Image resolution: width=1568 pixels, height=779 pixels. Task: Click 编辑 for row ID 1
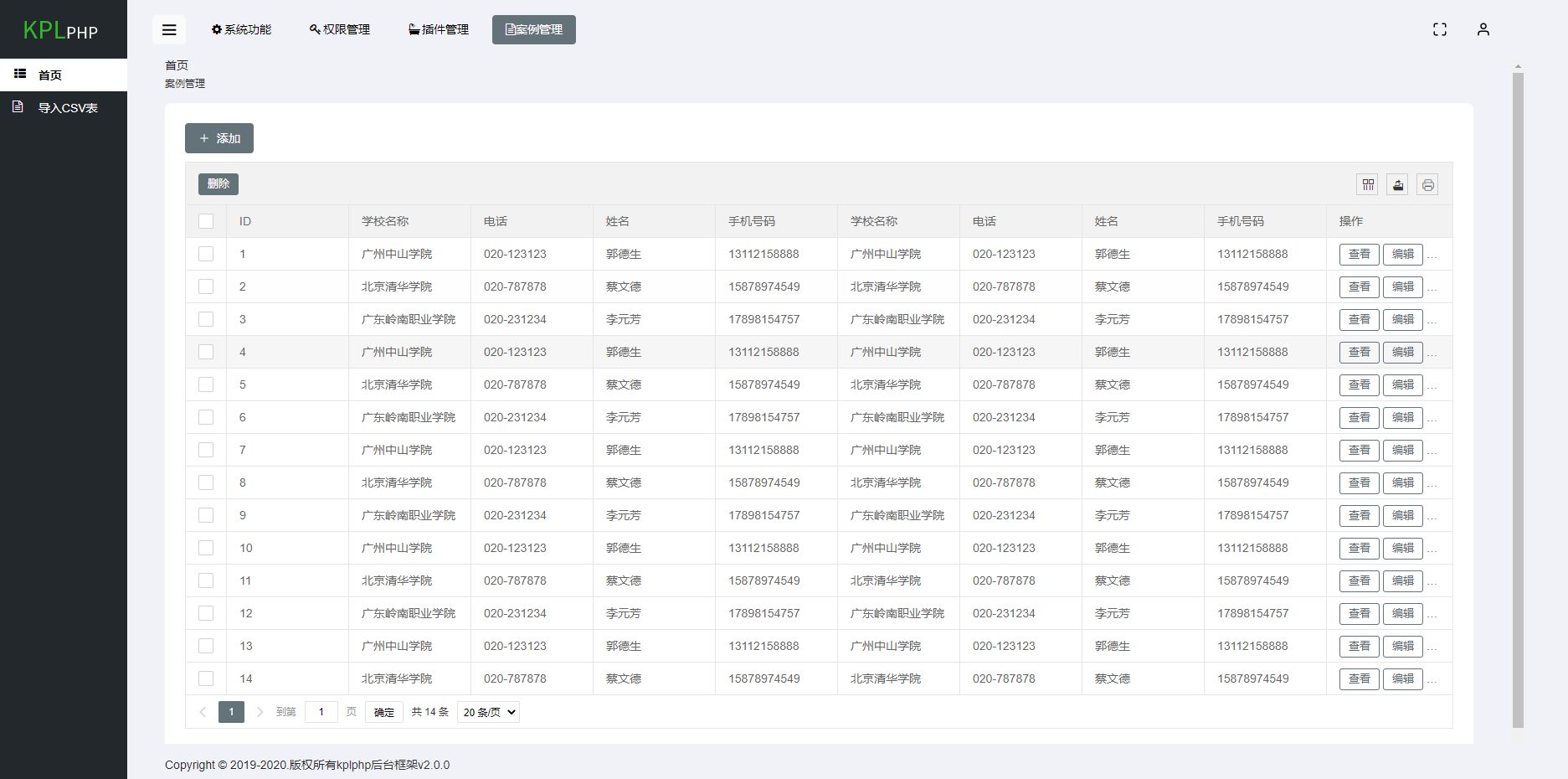1403,254
